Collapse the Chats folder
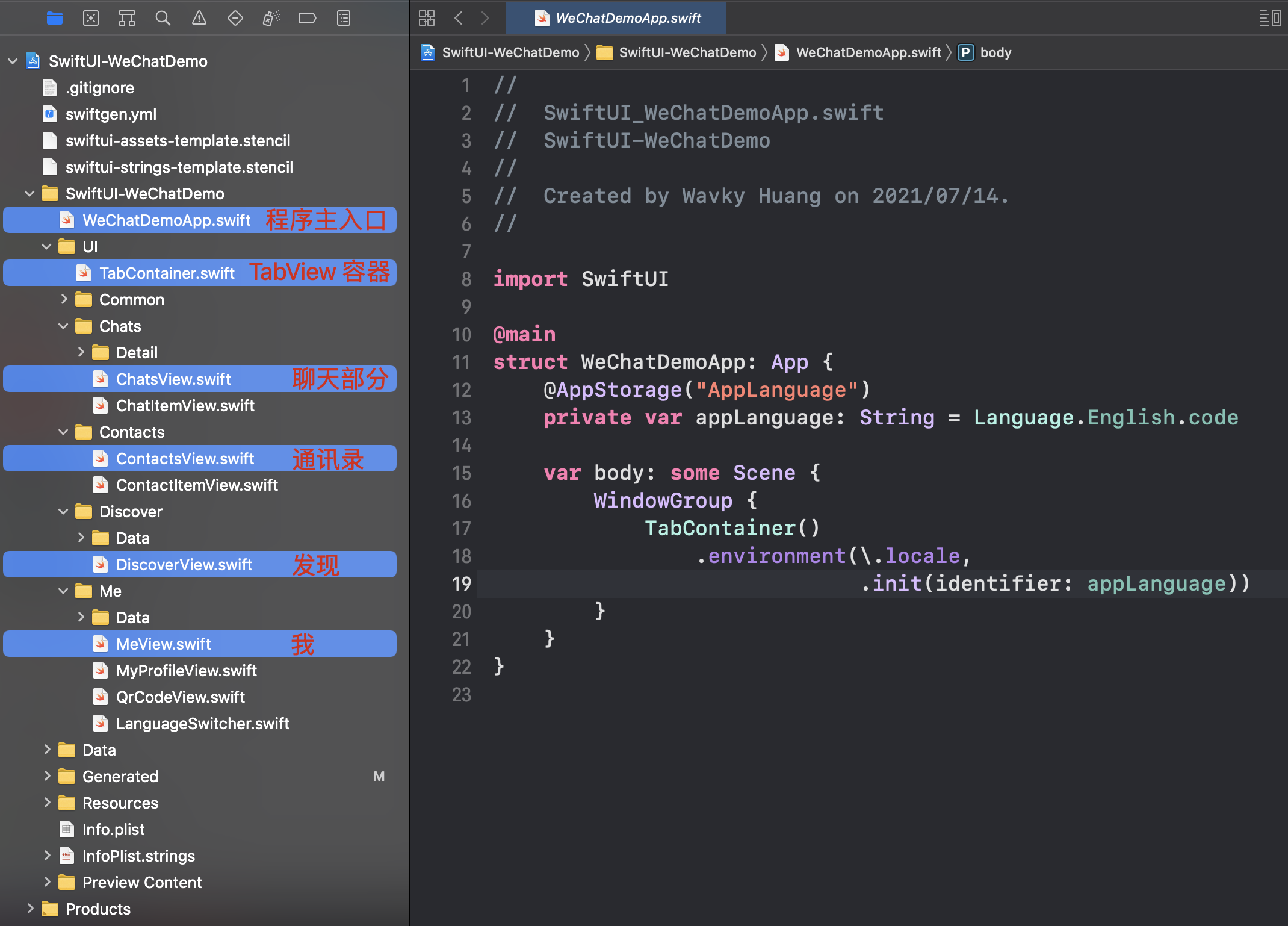 pos(64,326)
